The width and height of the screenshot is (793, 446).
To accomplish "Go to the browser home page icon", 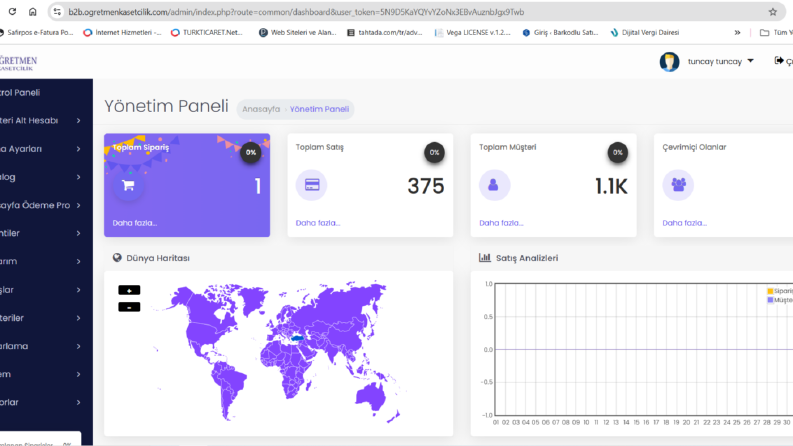I will click(32, 12).
